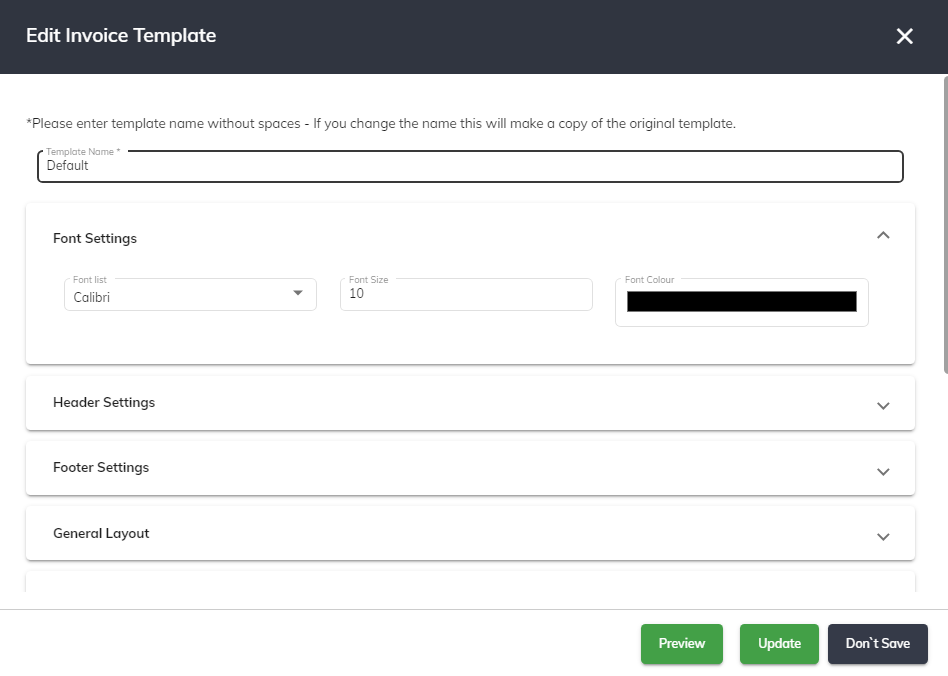
Task: Click the Font Settings section title
Action: tap(95, 238)
